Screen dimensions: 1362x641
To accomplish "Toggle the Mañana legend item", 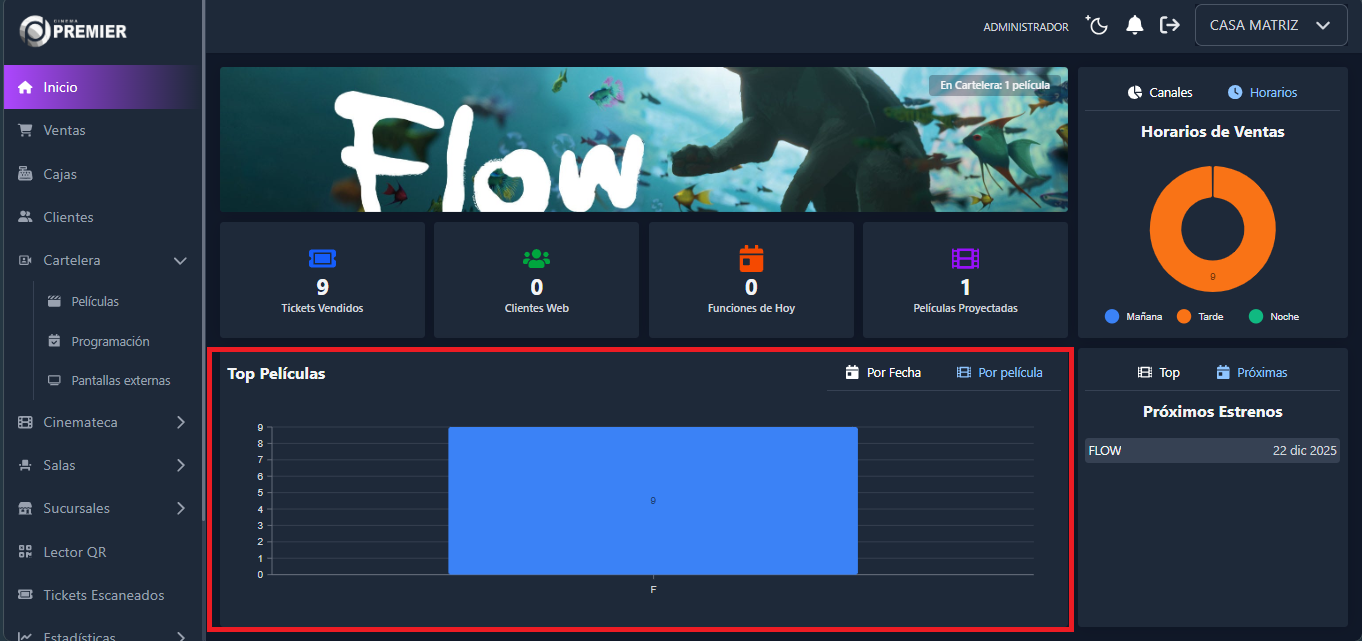I will coord(1133,316).
